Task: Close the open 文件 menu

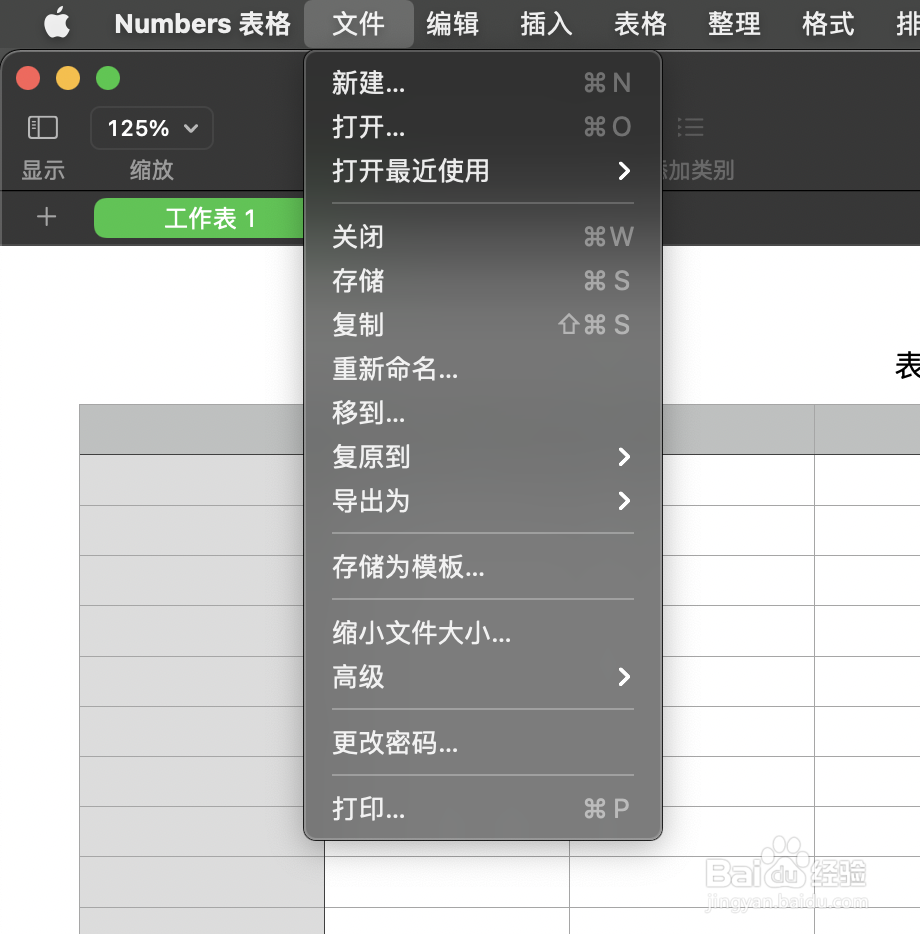Action: [359, 24]
